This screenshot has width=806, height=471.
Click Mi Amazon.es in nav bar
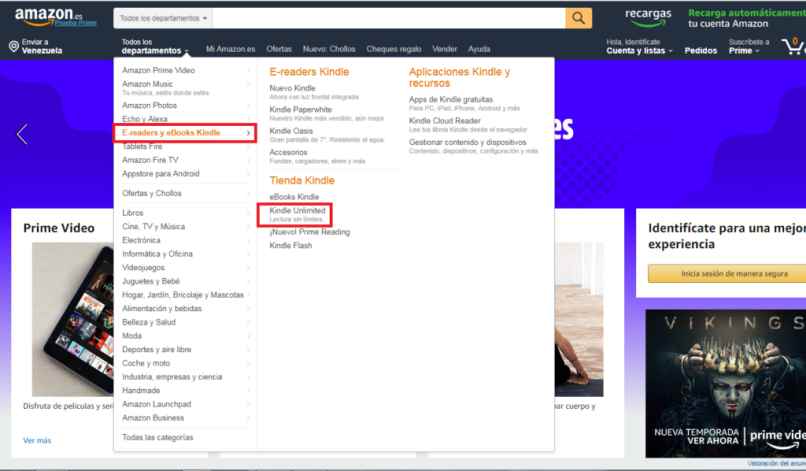click(x=230, y=49)
